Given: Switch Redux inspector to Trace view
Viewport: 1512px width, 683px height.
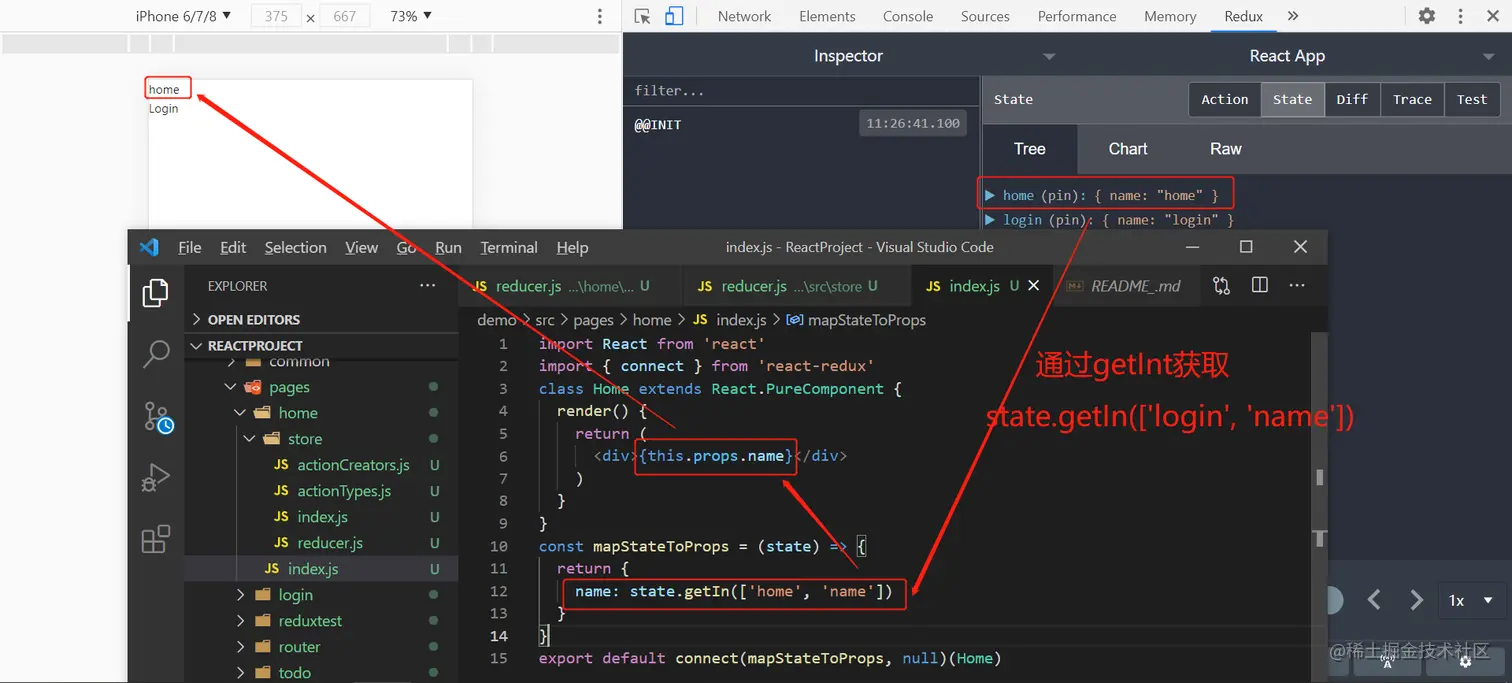Looking at the screenshot, I should pyautogui.click(x=1412, y=99).
